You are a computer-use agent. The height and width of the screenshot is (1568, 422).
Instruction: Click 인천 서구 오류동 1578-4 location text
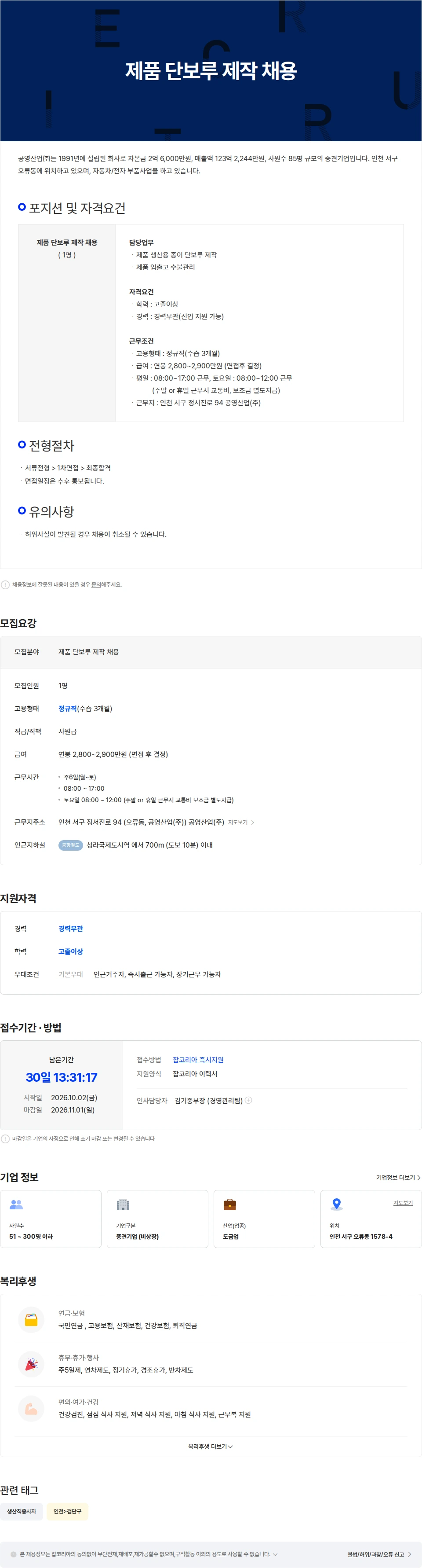pos(361,1236)
